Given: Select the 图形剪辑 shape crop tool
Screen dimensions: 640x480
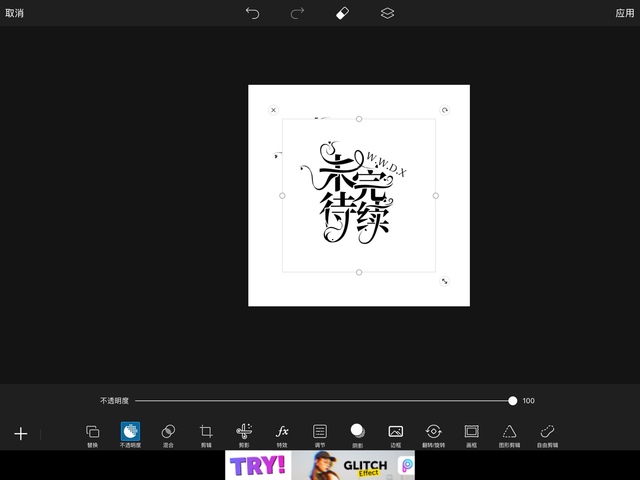Looking at the screenshot, I should (x=509, y=434).
